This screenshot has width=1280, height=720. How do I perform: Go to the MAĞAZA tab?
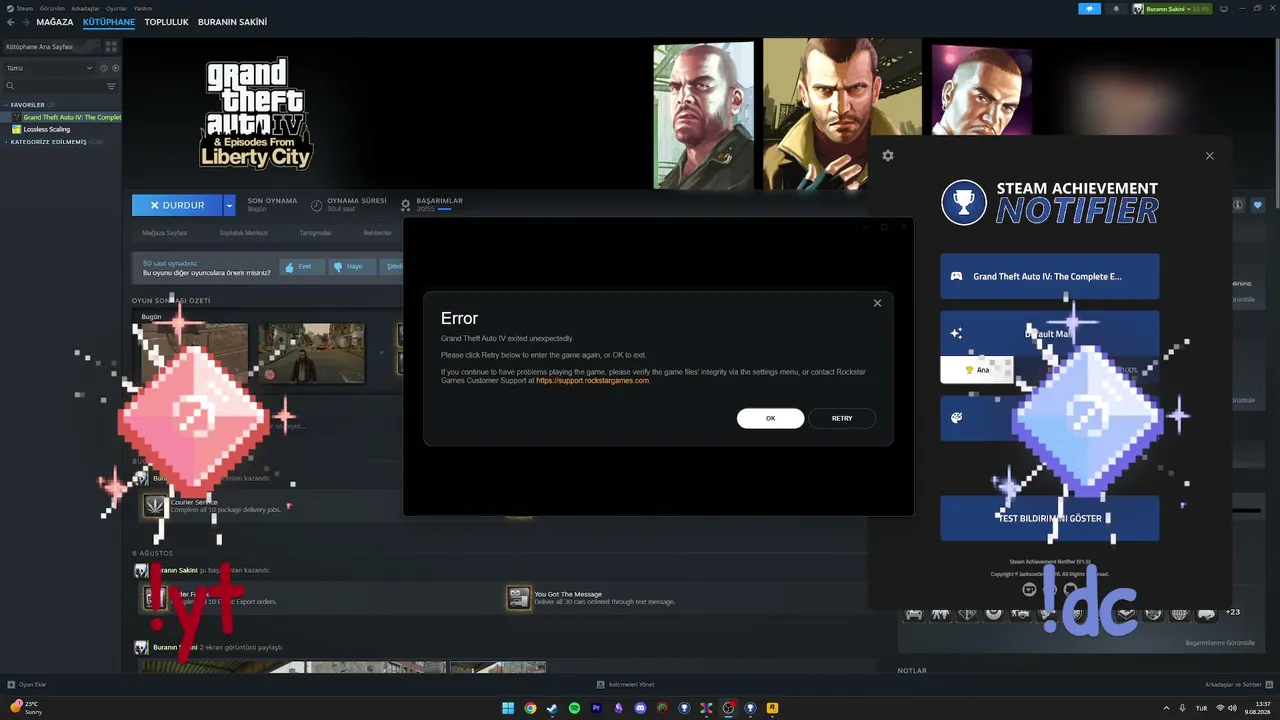[55, 22]
